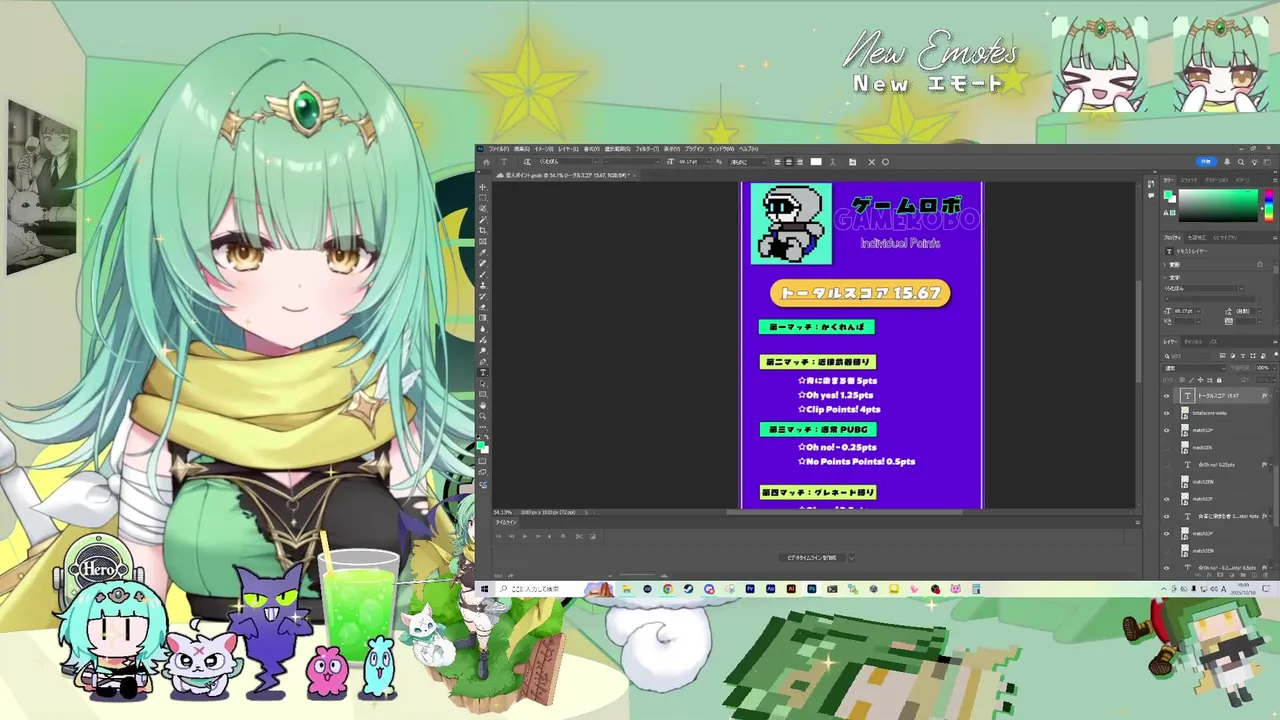The width and height of the screenshot is (1280, 720).
Task: Collapse the 文字 section in Properties
Action: pyautogui.click(x=1165, y=278)
